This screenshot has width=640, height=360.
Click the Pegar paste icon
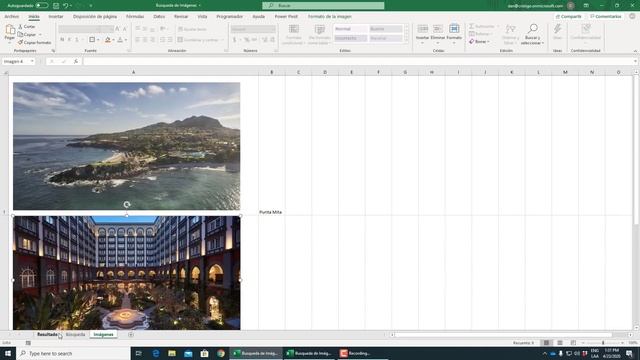(10, 30)
